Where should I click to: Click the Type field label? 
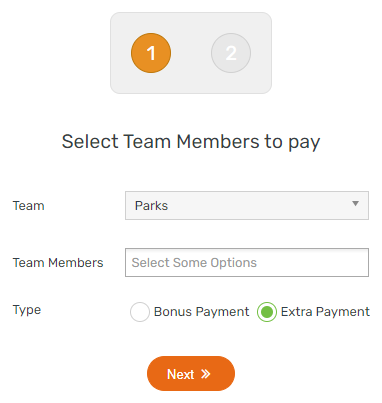pyautogui.click(x=27, y=310)
